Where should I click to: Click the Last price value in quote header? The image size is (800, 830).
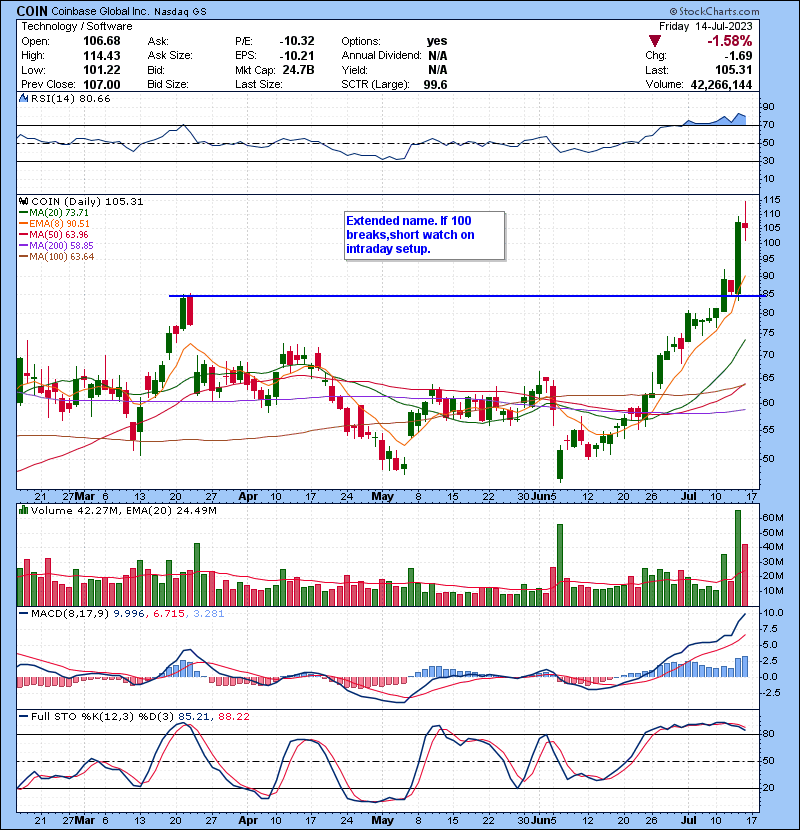coord(733,70)
